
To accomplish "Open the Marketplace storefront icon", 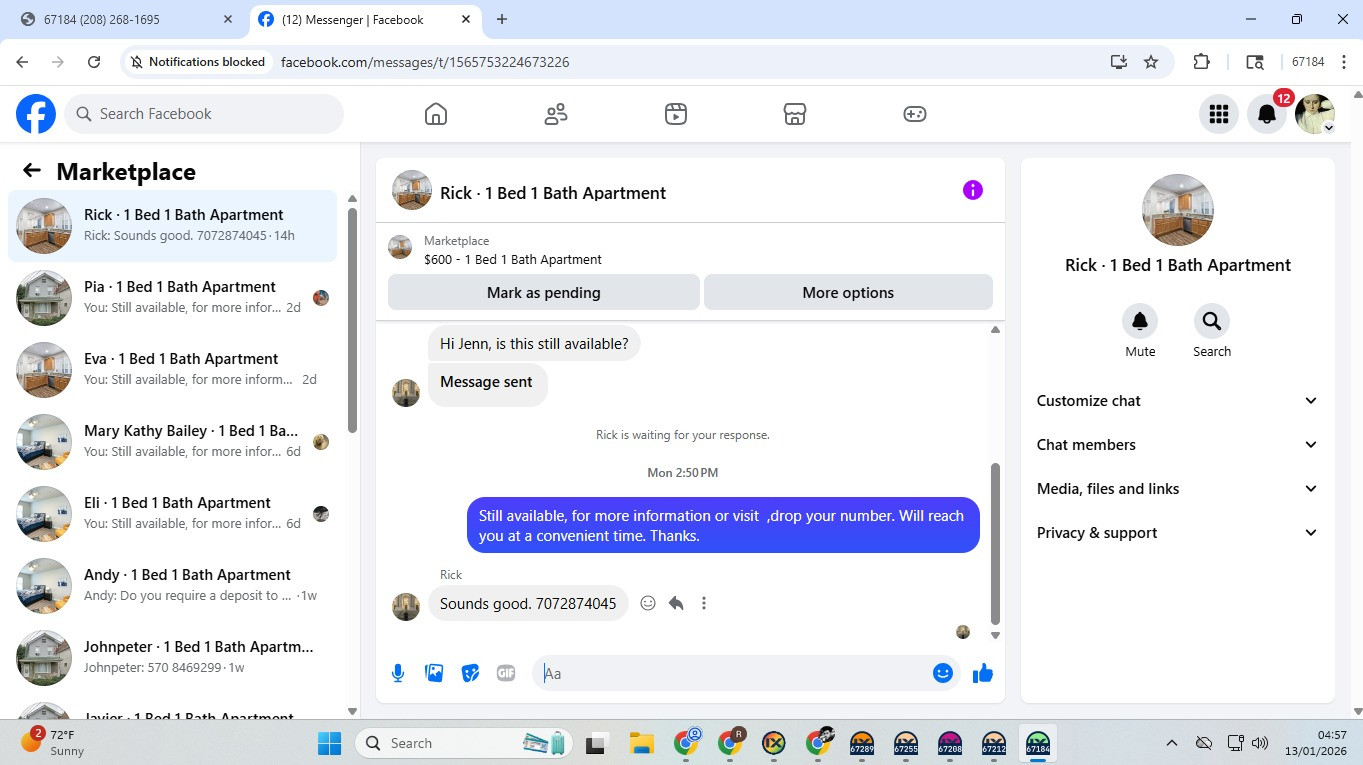I will 795,114.
